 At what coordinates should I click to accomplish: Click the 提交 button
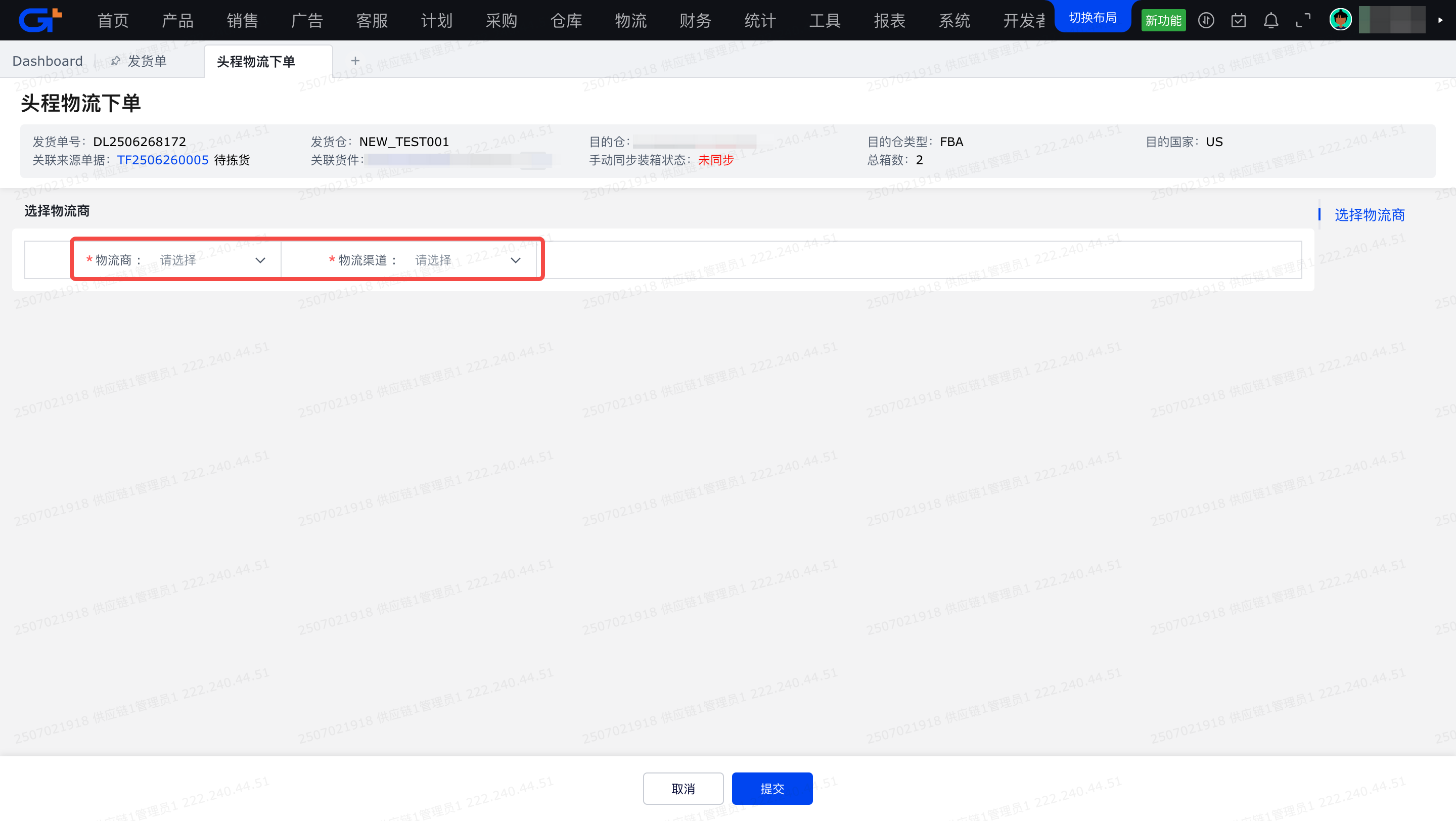772,788
